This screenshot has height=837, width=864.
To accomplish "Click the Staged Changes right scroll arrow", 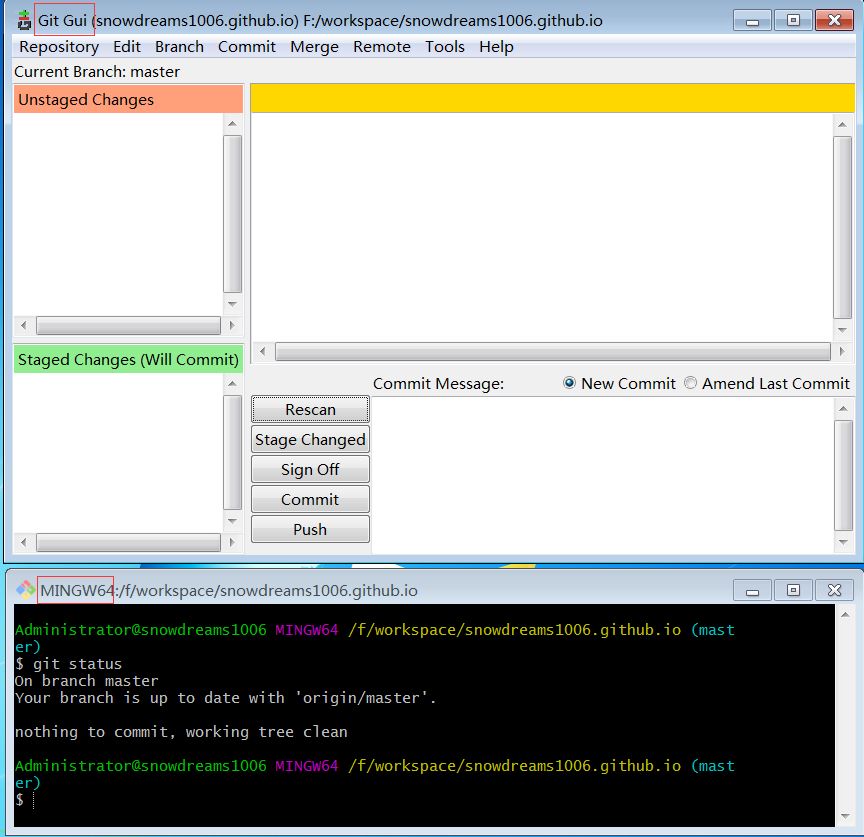I will coord(232,542).
